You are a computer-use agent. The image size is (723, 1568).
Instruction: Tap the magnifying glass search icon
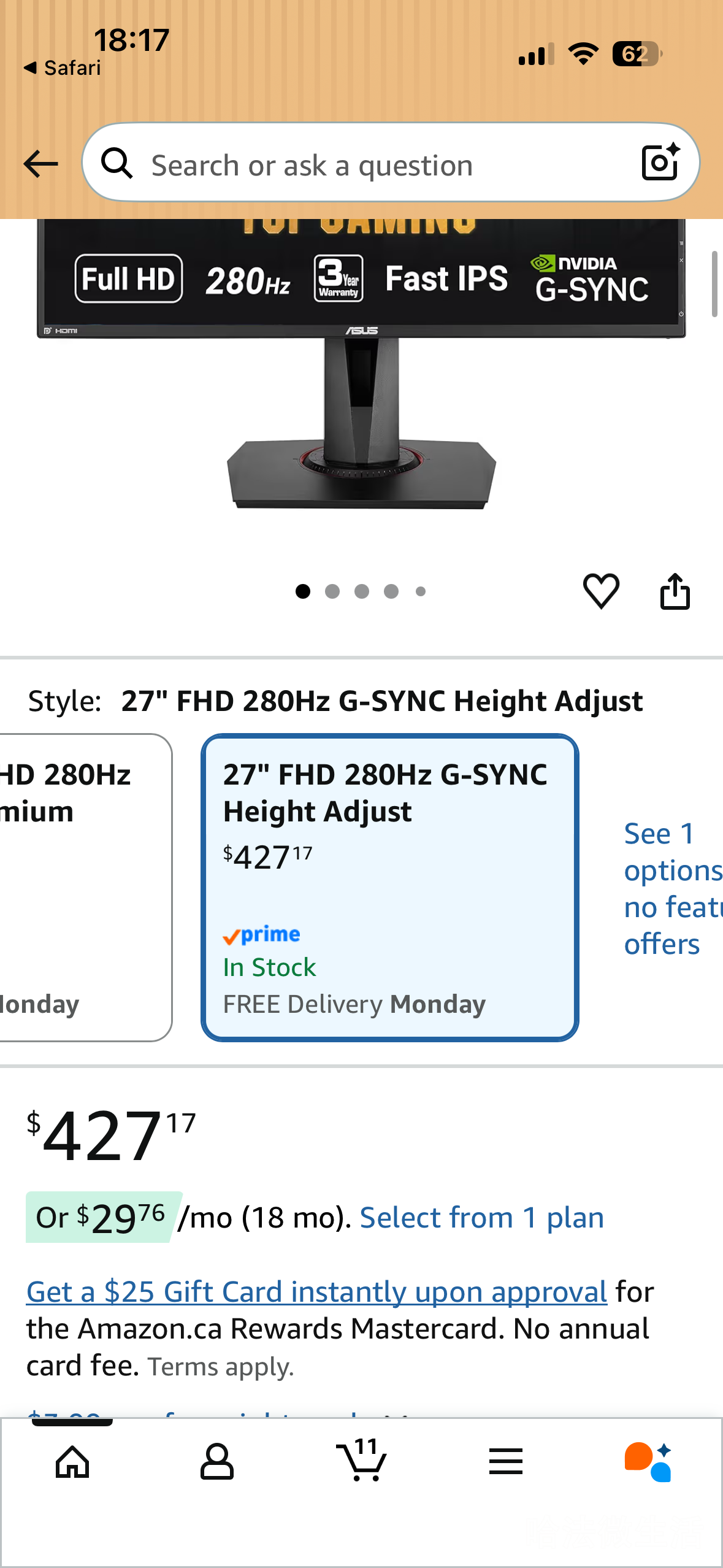pos(117,164)
